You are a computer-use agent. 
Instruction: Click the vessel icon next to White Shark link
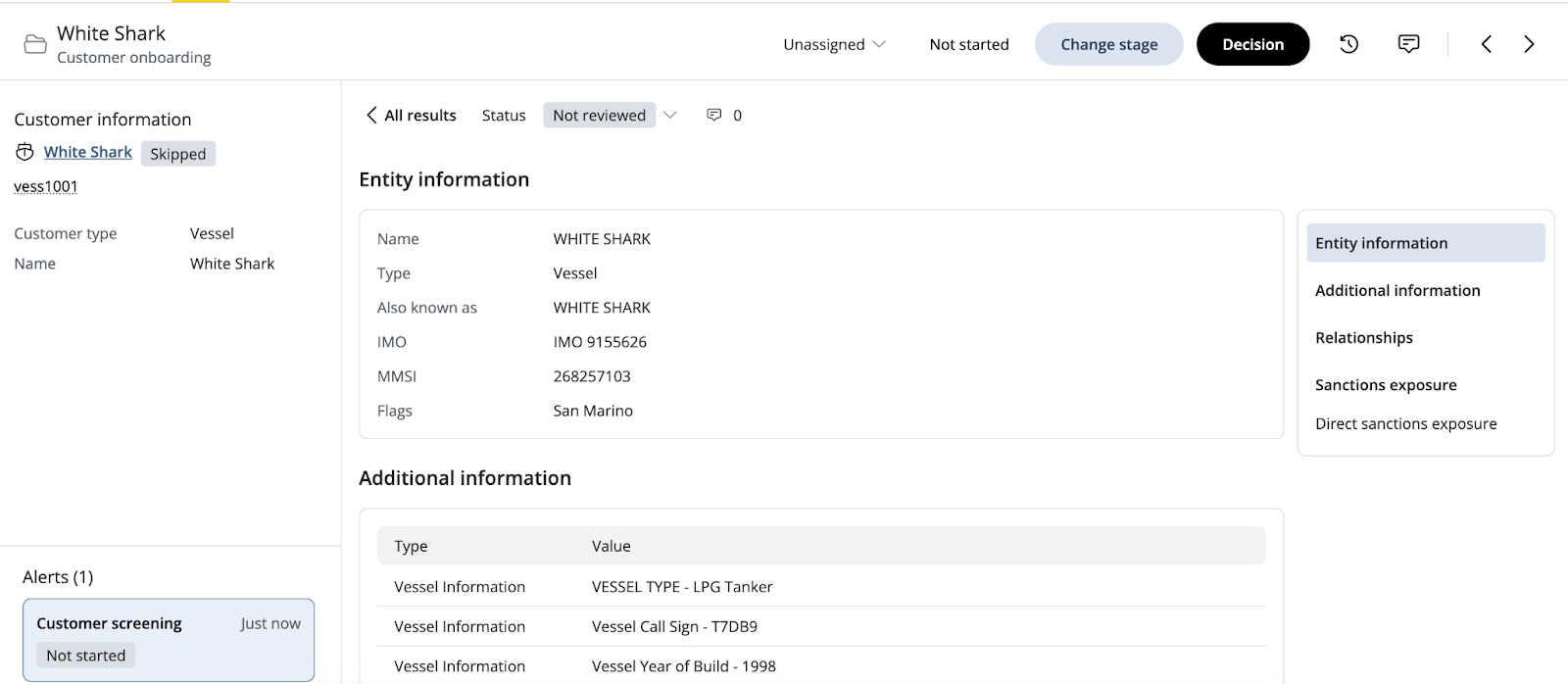click(x=24, y=152)
